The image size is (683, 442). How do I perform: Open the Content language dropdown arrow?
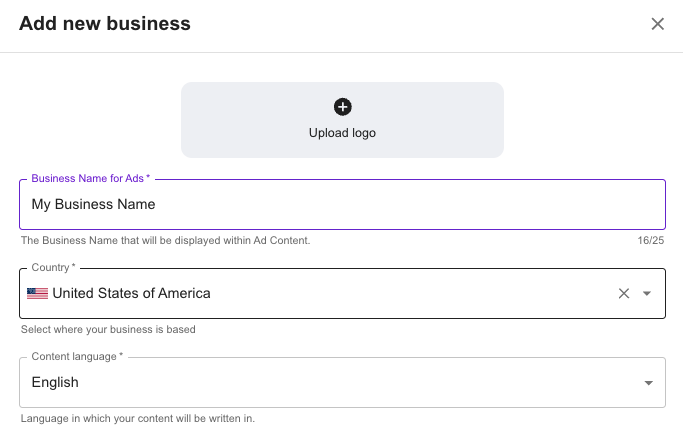pyautogui.click(x=648, y=383)
